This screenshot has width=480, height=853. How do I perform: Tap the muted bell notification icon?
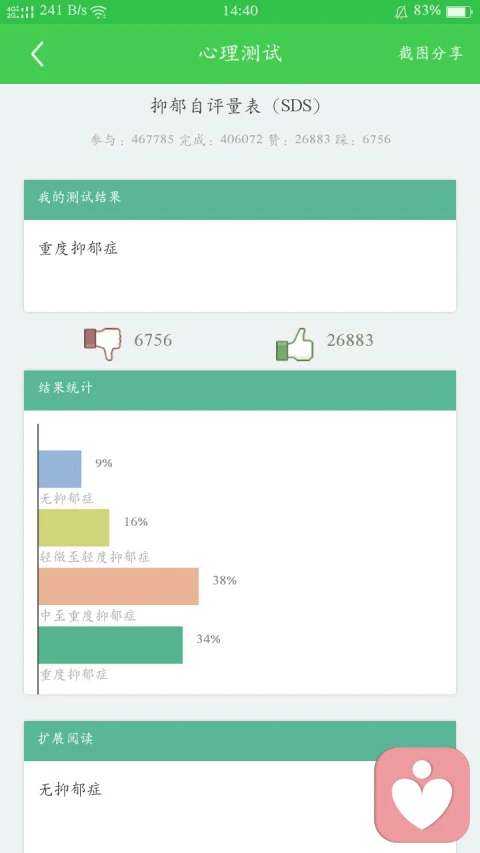coord(401,11)
